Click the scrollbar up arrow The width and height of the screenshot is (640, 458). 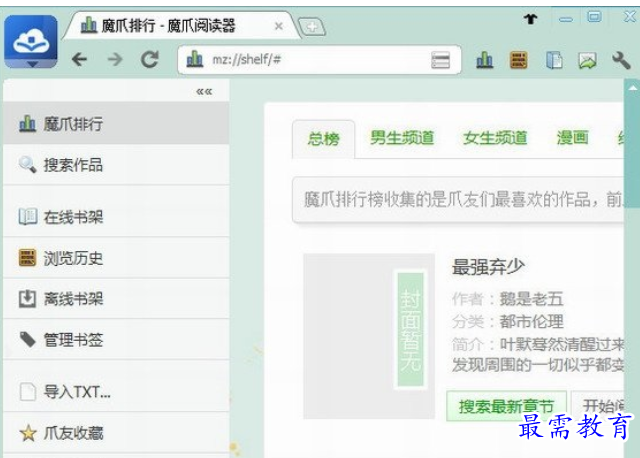633,88
